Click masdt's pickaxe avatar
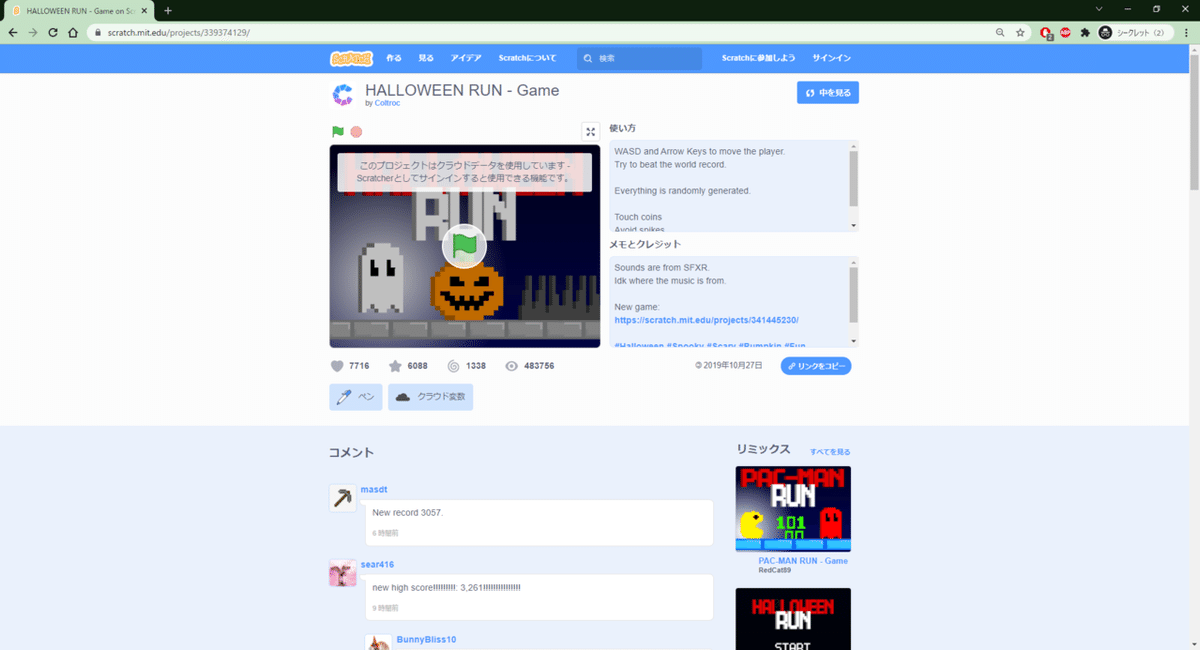Screen dimensions: 1200x650 [343, 498]
